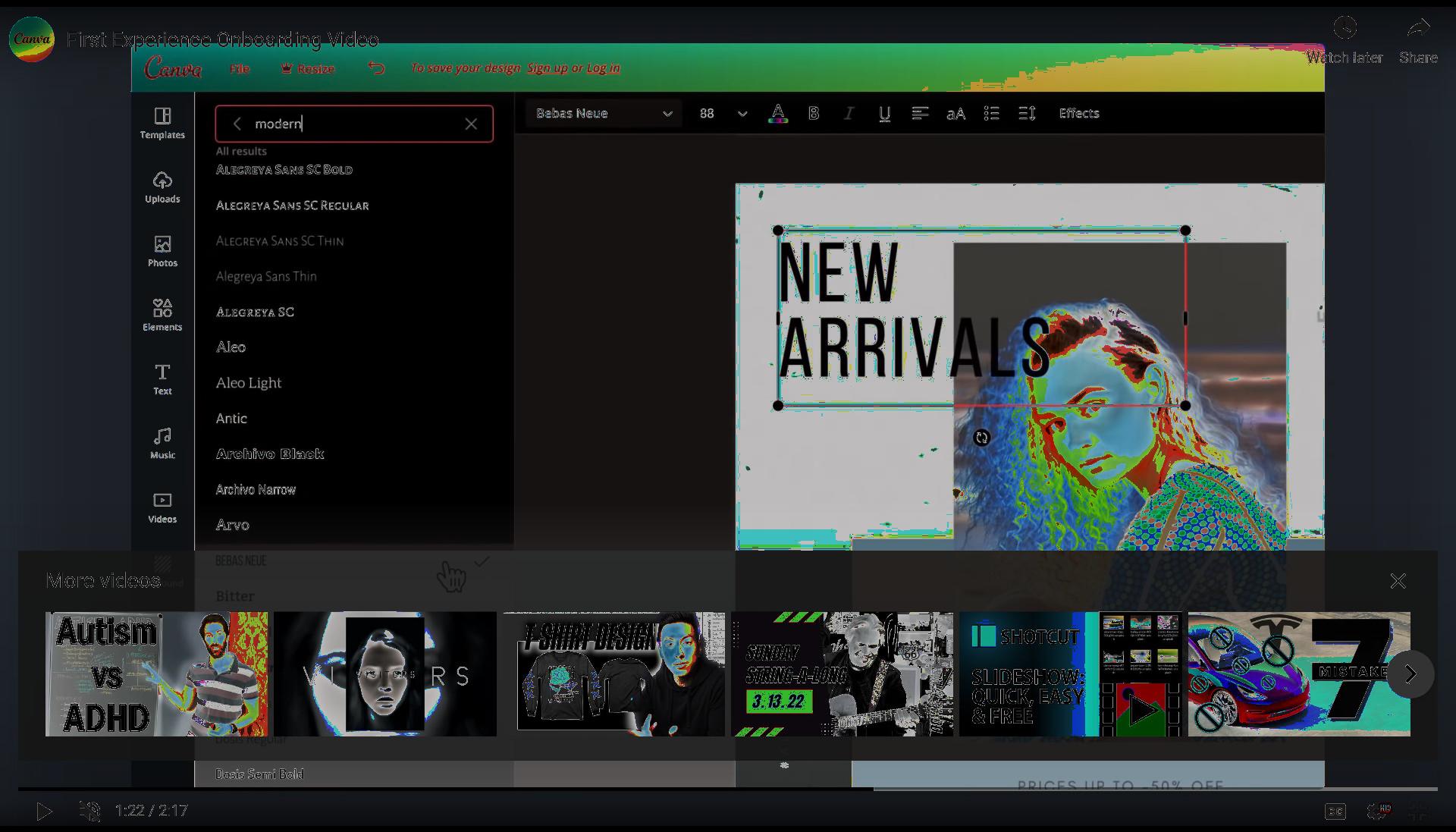This screenshot has height=832, width=1456.
Task: Open the Music sidebar panel
Action: (x=162, y=443)
